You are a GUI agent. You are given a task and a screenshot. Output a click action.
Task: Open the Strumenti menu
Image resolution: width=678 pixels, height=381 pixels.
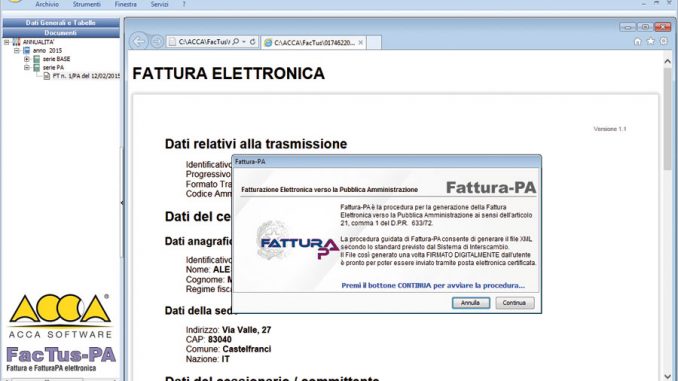[86, 4]
